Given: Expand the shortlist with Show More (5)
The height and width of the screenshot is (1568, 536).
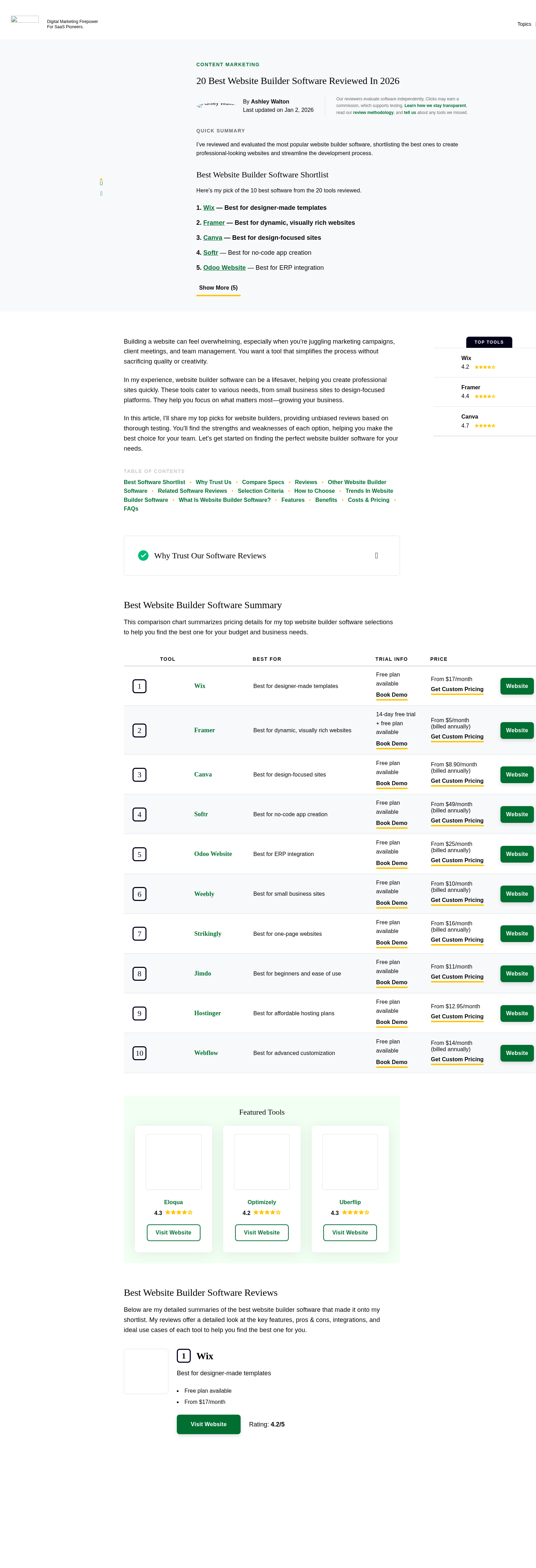Looking at the screenshot, I should (218, 288).
